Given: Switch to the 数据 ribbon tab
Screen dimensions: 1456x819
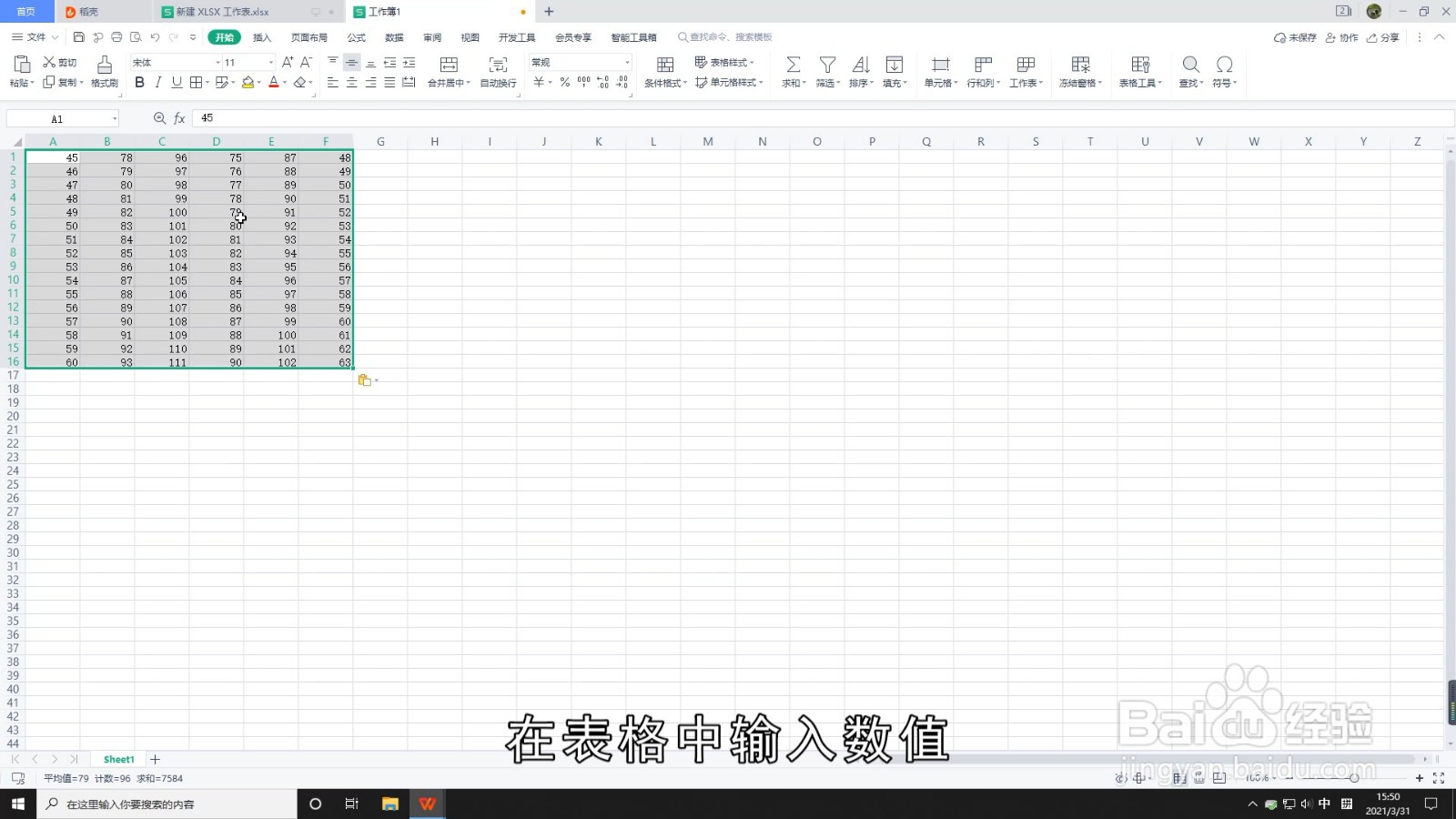Looking at the screenshot, I should (x=394, y=37).
